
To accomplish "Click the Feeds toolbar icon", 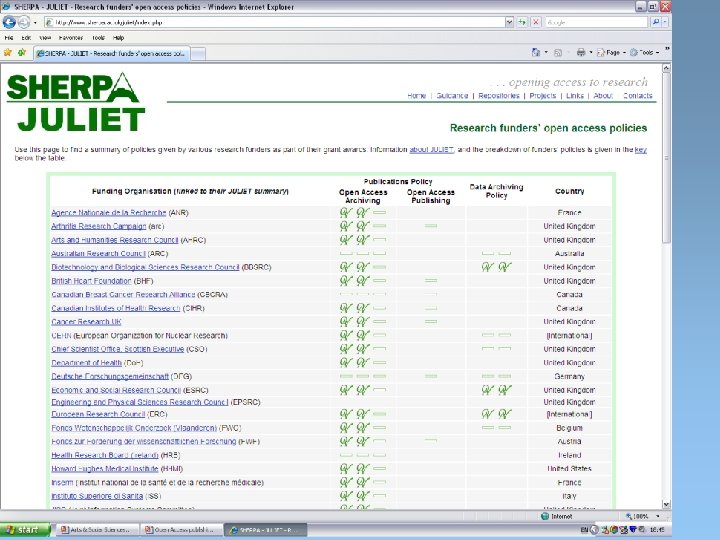I will tap(558, 53).
